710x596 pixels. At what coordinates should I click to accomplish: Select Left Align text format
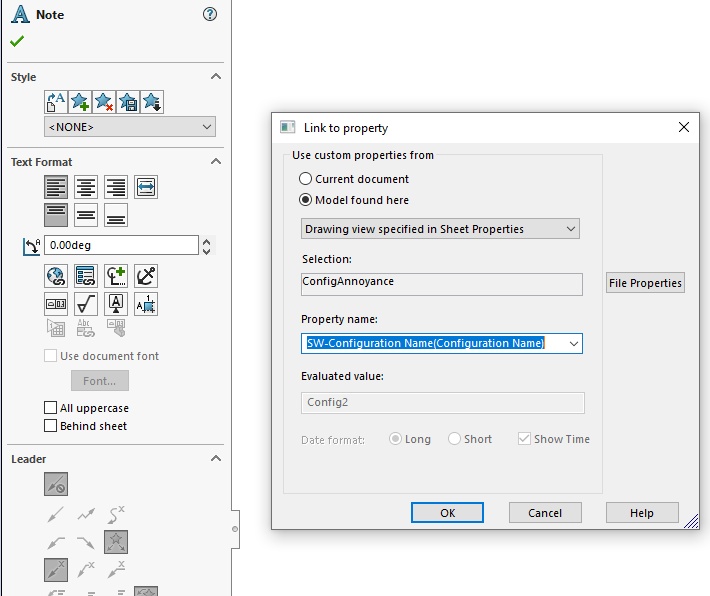(56, 187)
